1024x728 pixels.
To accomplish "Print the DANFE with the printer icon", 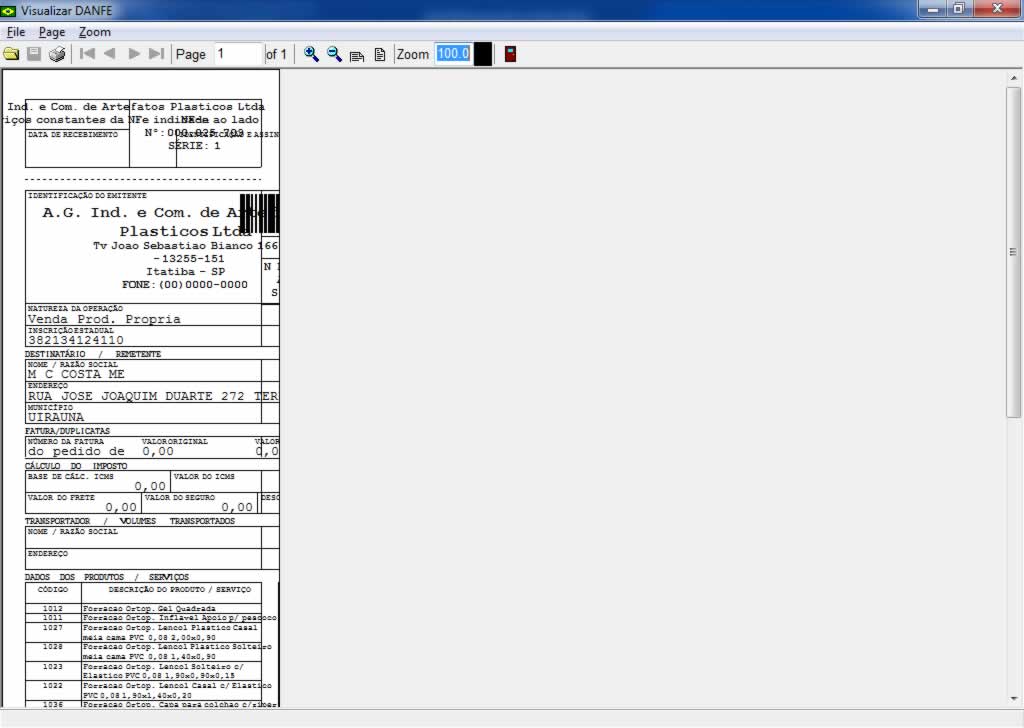I will click(x=57, y=54).
